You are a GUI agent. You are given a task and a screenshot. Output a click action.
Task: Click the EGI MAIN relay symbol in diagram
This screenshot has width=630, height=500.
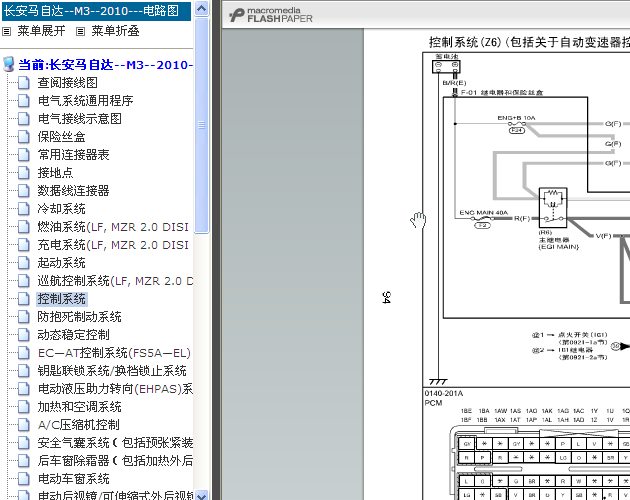click(x=552, y=207)
